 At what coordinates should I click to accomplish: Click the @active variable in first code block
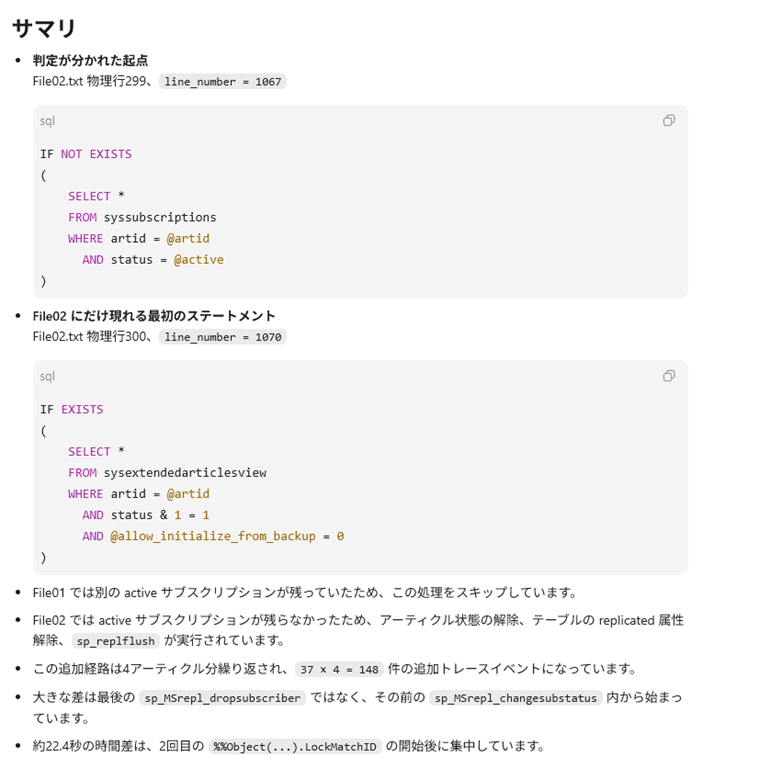point(198,259)
